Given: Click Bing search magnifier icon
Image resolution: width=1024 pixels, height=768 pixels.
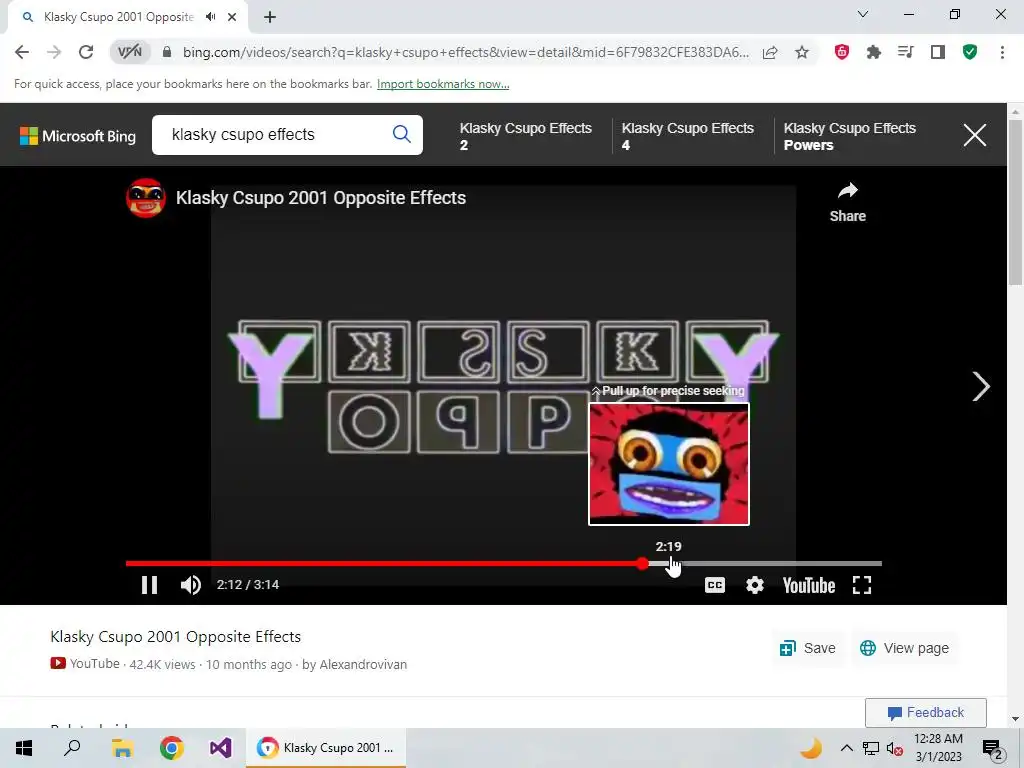Looking at the screenshot, I should [402, 134].
